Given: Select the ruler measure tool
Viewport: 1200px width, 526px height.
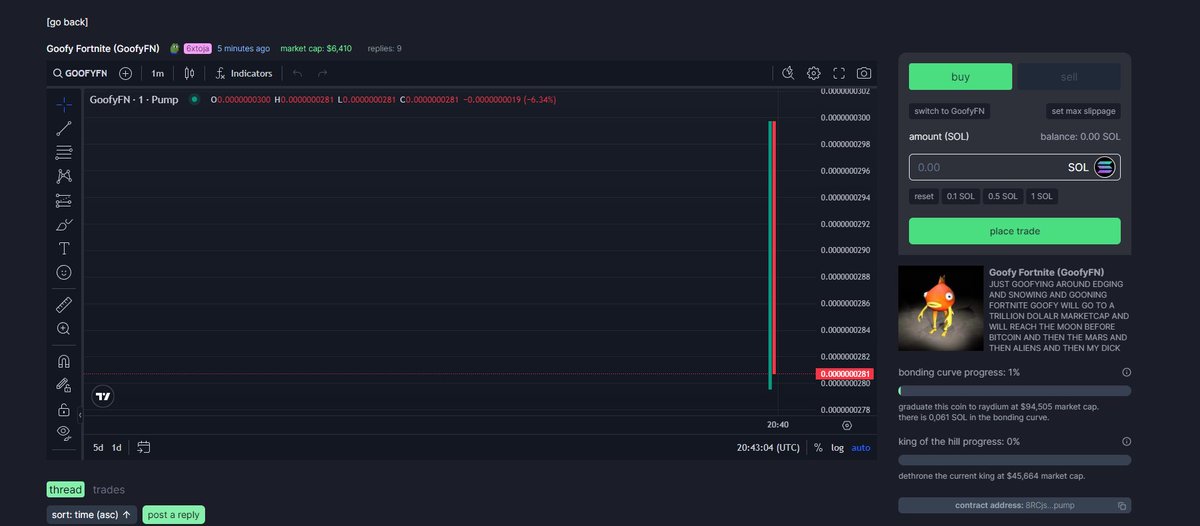Looking at the screenshot, I should click(64, 303).
